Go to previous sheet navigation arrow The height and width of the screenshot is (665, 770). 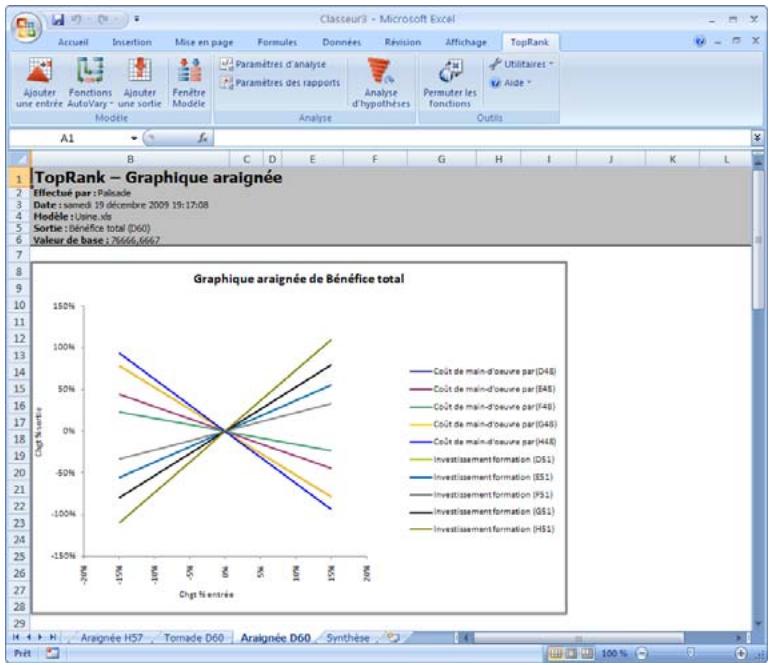click(x=28, y=637)
